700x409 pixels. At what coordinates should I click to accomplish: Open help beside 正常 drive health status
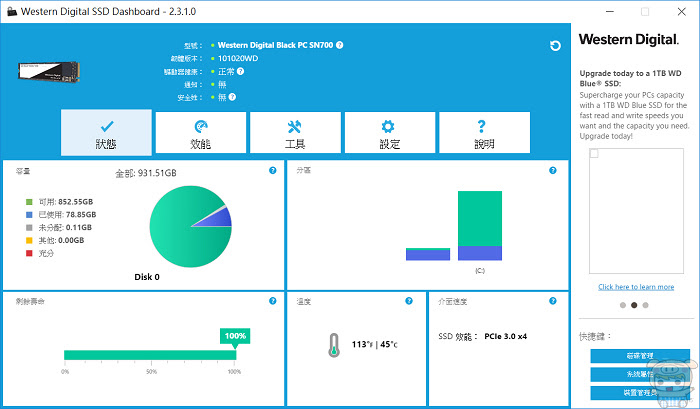[x=241, y=71]
